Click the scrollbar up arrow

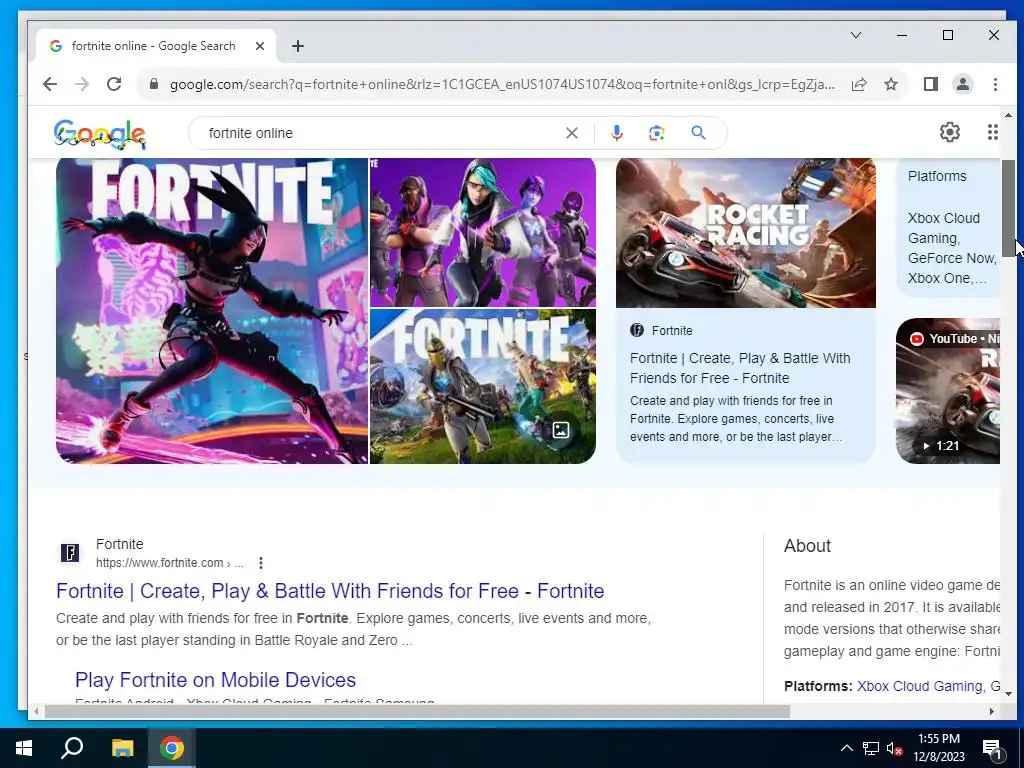(x=1008, y=115)
